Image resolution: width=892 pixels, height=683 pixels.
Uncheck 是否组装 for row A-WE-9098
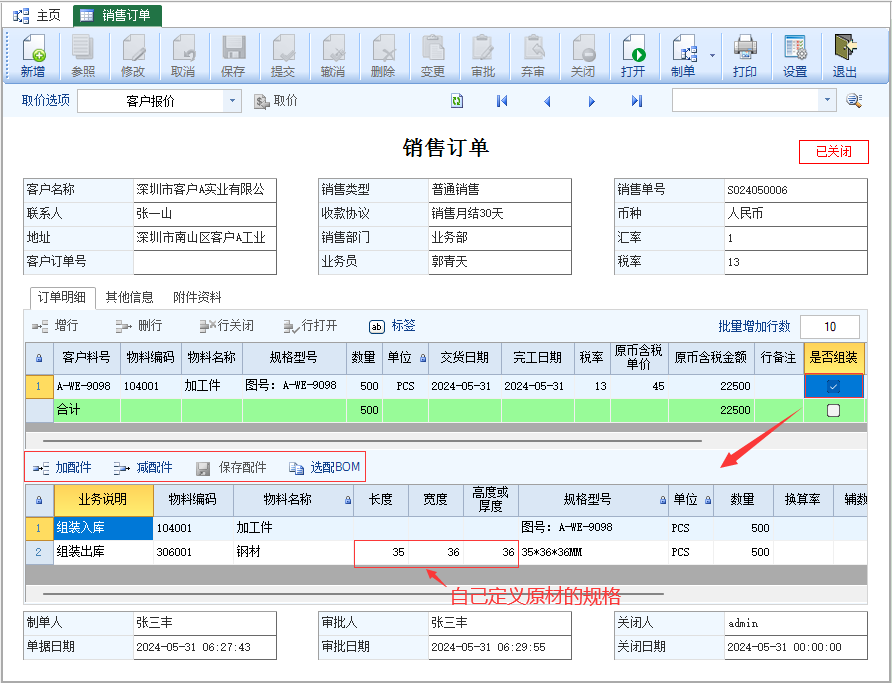tap(833, 386)
